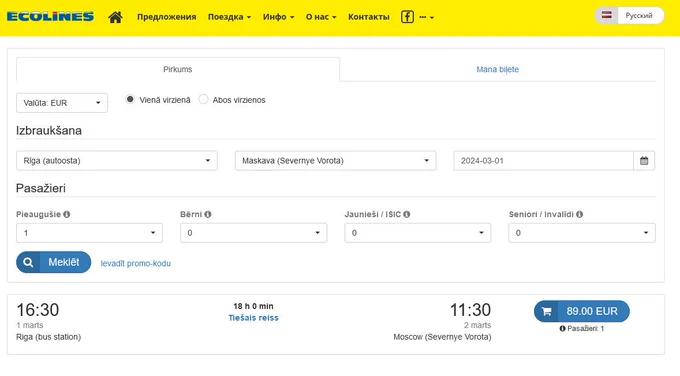This screenshot has height=376, width=680.
Task: Open the Предложения menu item
Action: click(167, 17)
